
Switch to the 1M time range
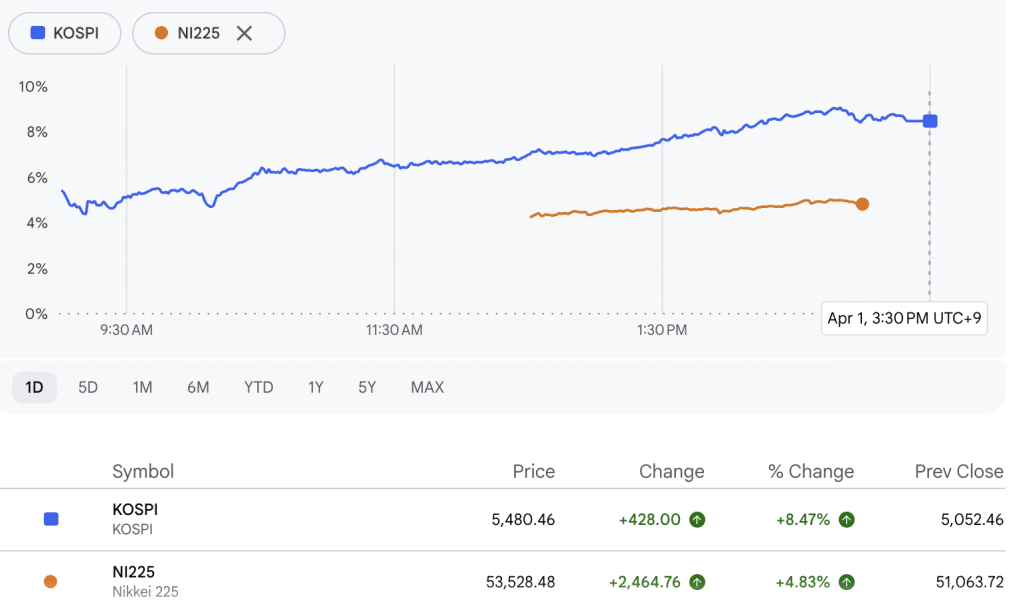click(x=142, y=387)
